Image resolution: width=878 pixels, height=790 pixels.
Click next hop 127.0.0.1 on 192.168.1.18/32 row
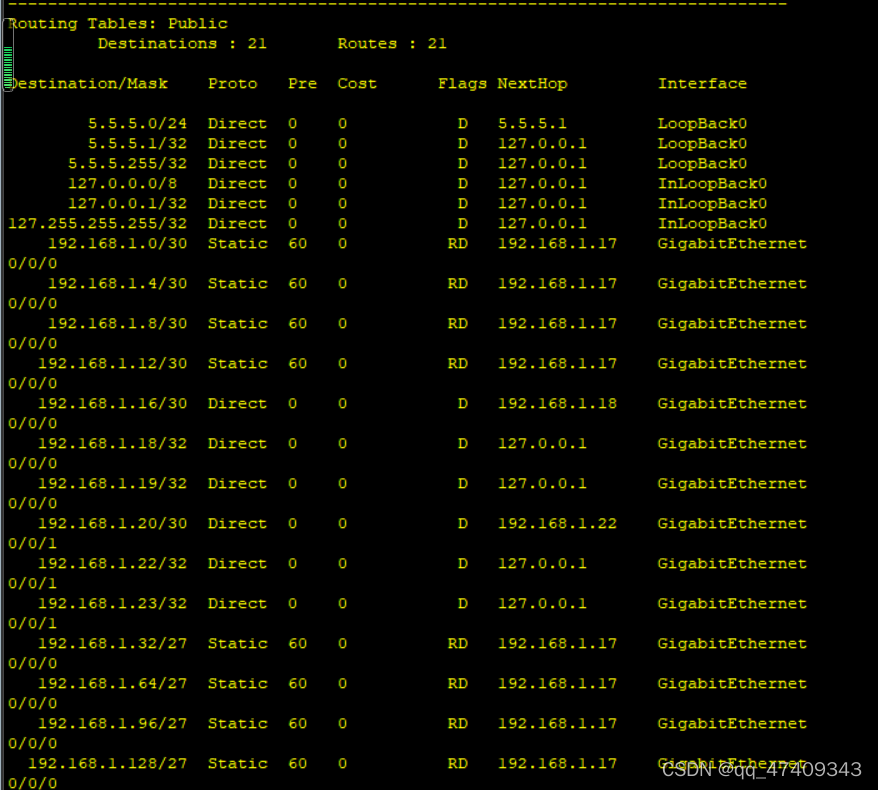(x=542, y=443)
